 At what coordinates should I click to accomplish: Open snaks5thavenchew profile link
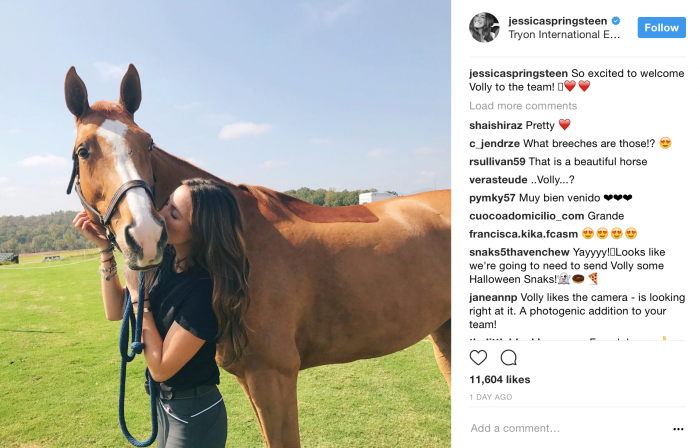point(519,252)
